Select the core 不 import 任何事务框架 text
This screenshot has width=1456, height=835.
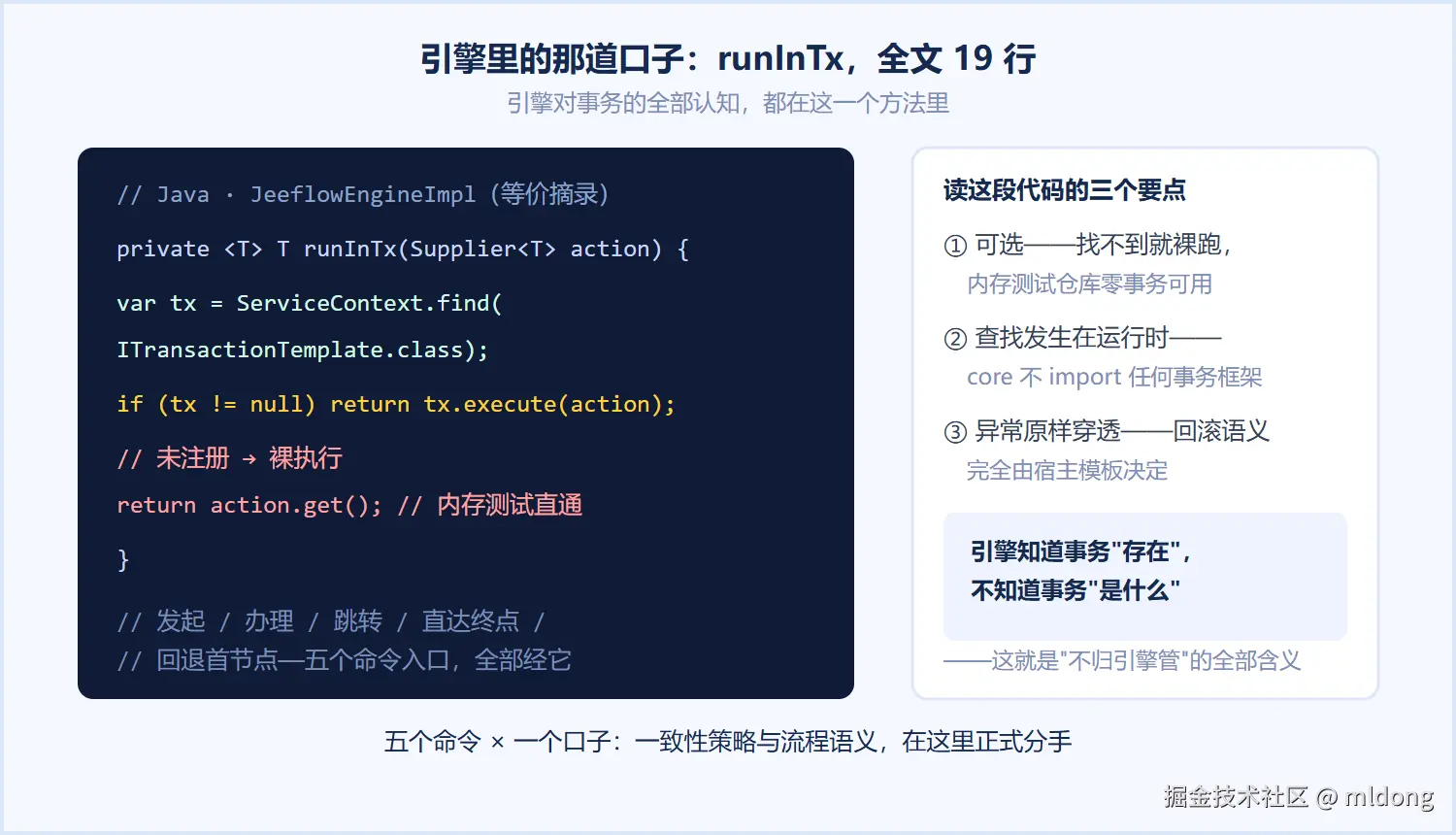pyautogui.click(x=1114, y=377)
